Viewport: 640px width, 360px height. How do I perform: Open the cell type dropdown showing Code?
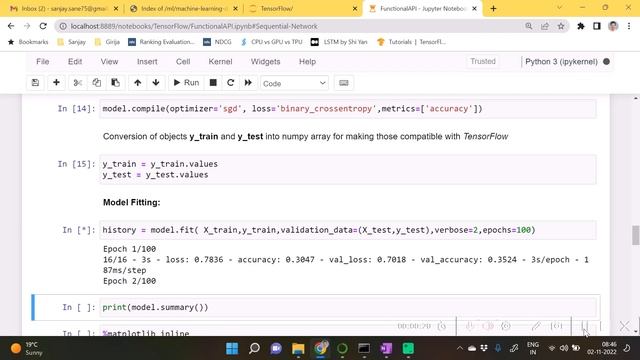tap(294, 83)
